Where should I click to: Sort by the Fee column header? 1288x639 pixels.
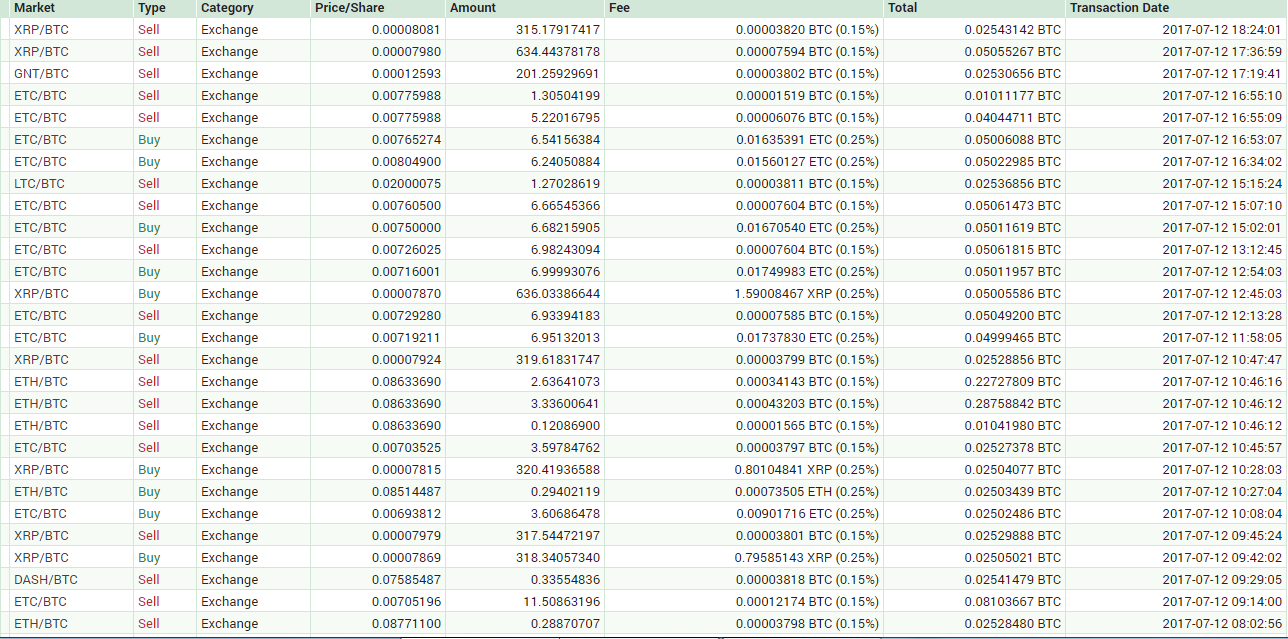coord(619,8)
